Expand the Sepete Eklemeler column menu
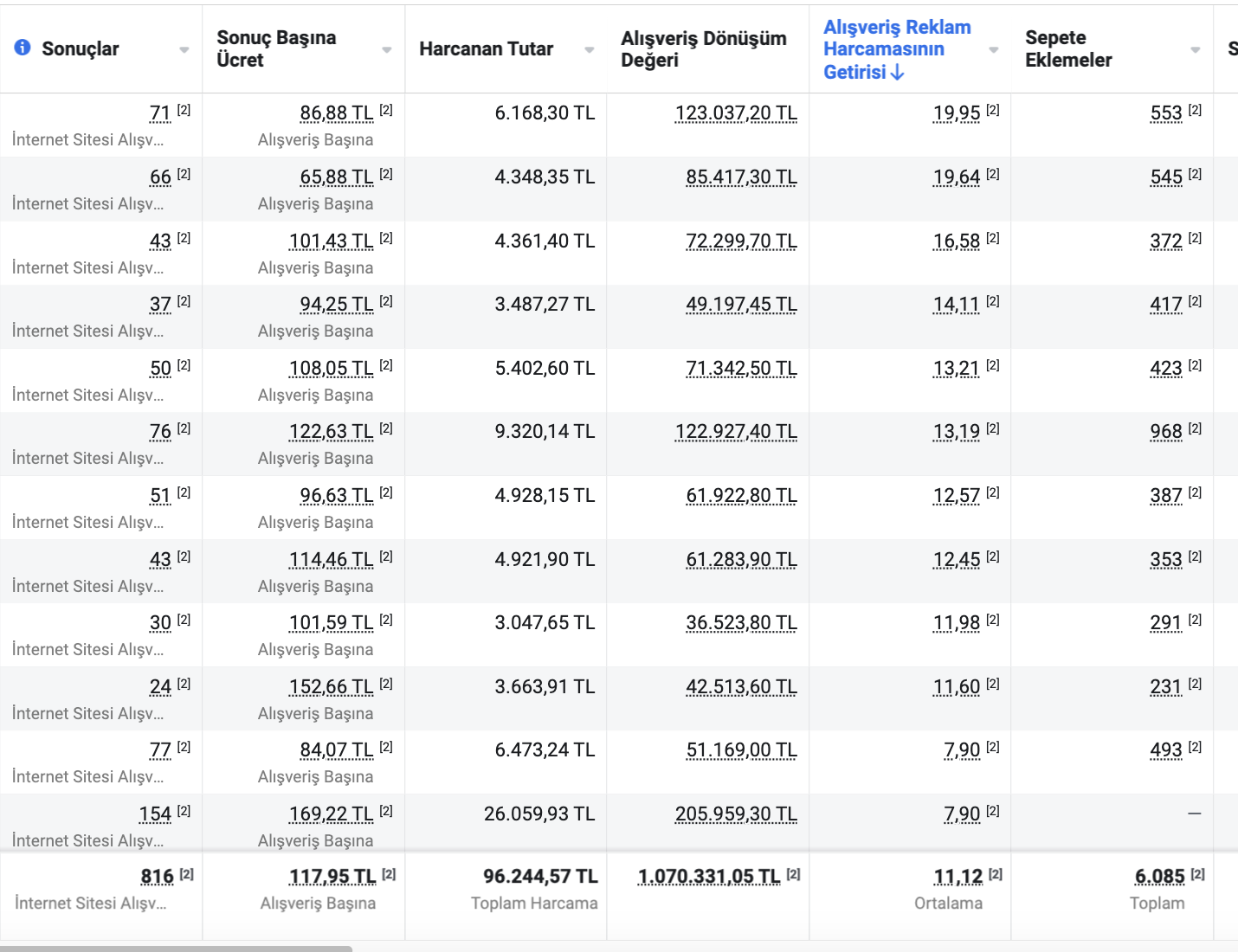The height and width of the screenshot is (952, 1238). coord(1196,50)
